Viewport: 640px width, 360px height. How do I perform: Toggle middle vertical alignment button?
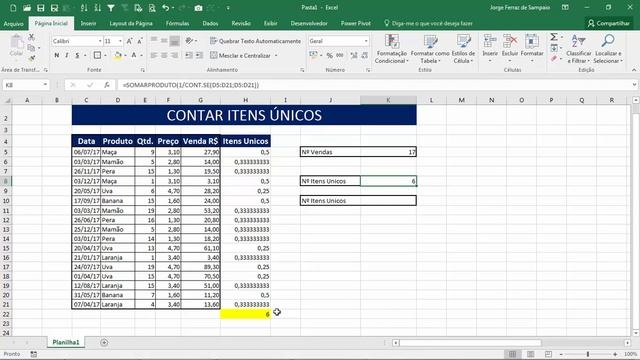164,40
